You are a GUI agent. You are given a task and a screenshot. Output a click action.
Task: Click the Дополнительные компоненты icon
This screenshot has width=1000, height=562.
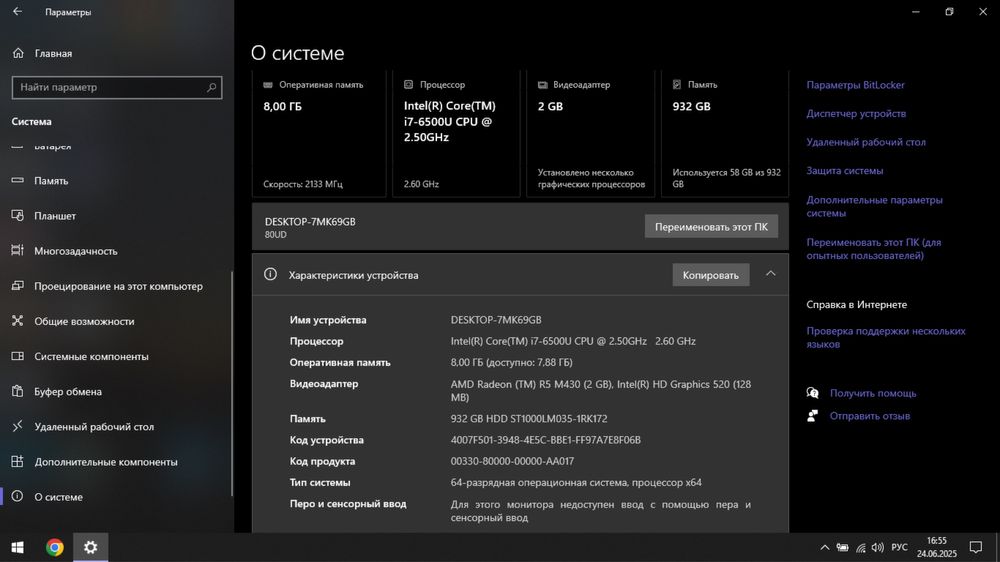(17, 461)
